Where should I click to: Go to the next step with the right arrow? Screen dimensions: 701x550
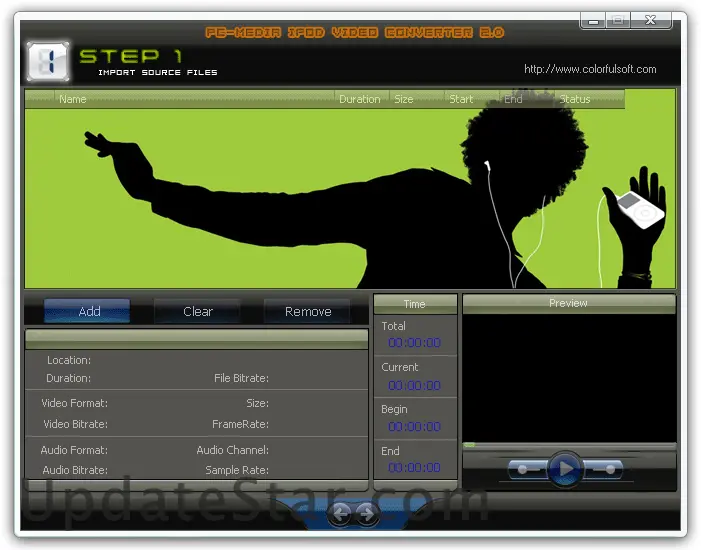tap(366, 514)
